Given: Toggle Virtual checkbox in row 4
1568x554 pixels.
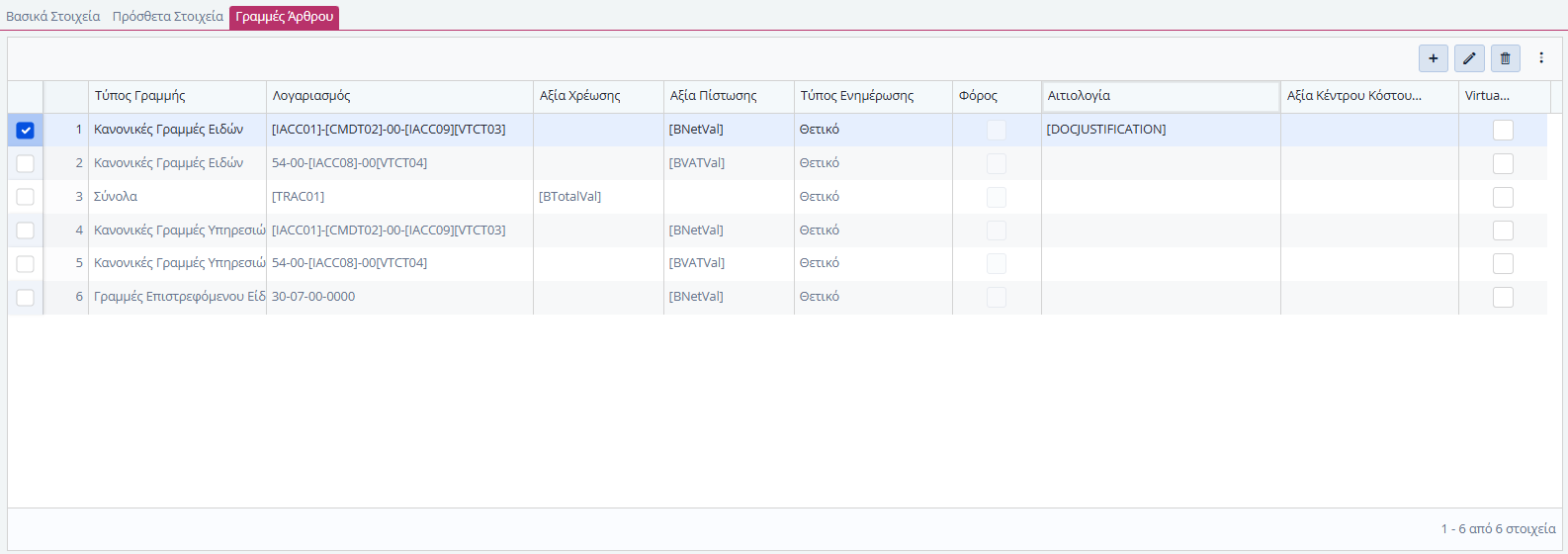Looking at the screenshot, I should [1503, 231].
